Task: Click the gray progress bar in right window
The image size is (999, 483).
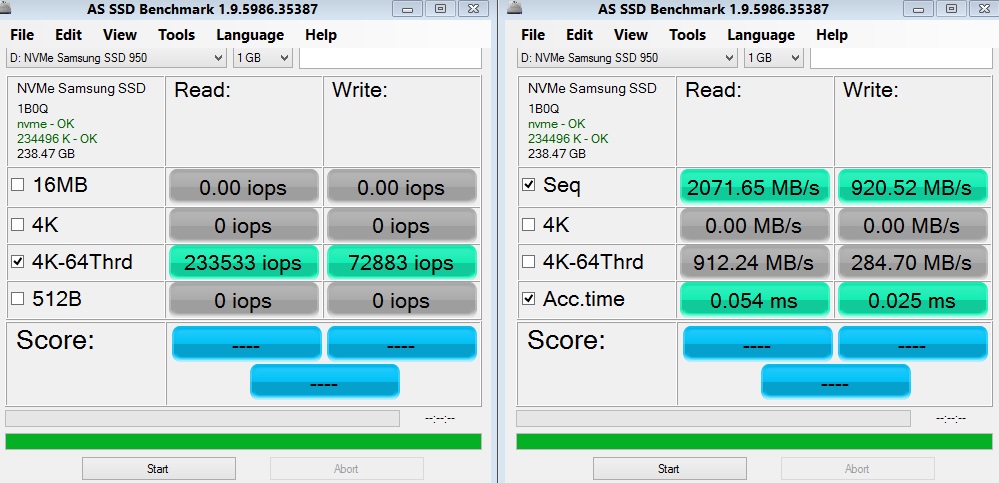Action: tap(714, 419)
